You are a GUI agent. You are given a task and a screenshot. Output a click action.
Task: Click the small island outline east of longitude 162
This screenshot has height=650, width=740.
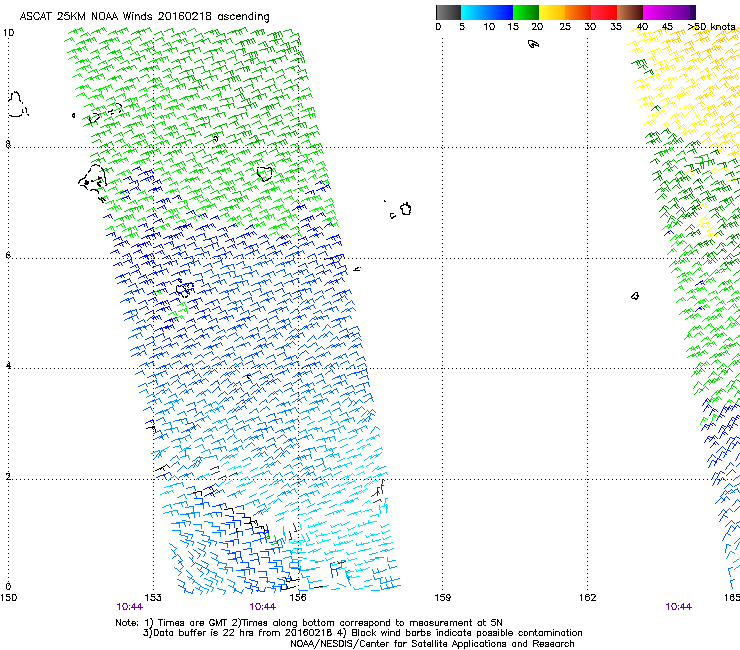(635, 296)
